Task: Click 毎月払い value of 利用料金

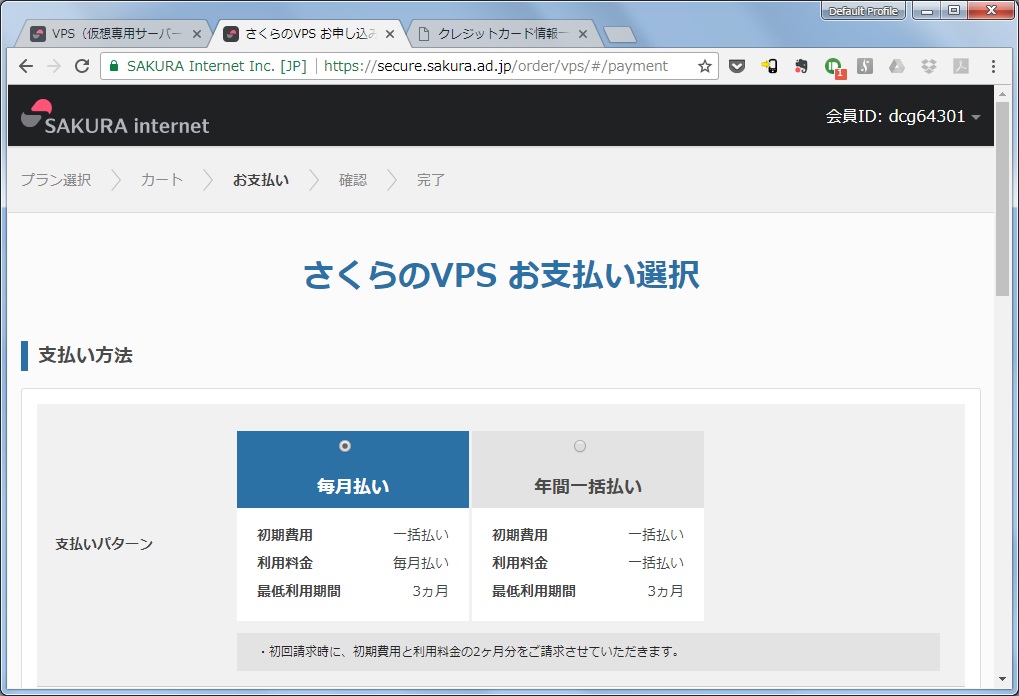Action: coord(420,563)
